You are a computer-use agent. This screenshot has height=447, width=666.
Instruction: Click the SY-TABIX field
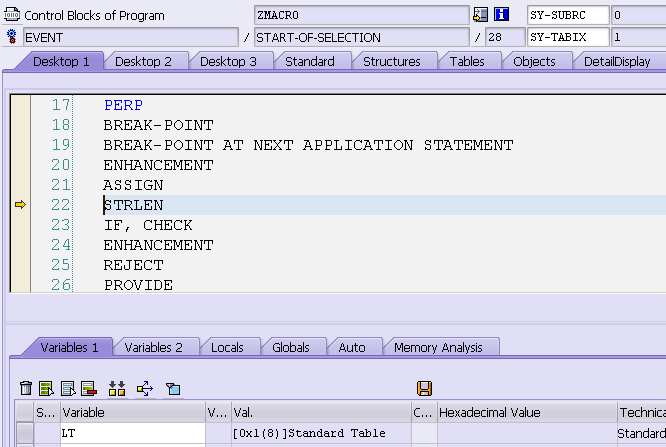click(x=568, y=37)
